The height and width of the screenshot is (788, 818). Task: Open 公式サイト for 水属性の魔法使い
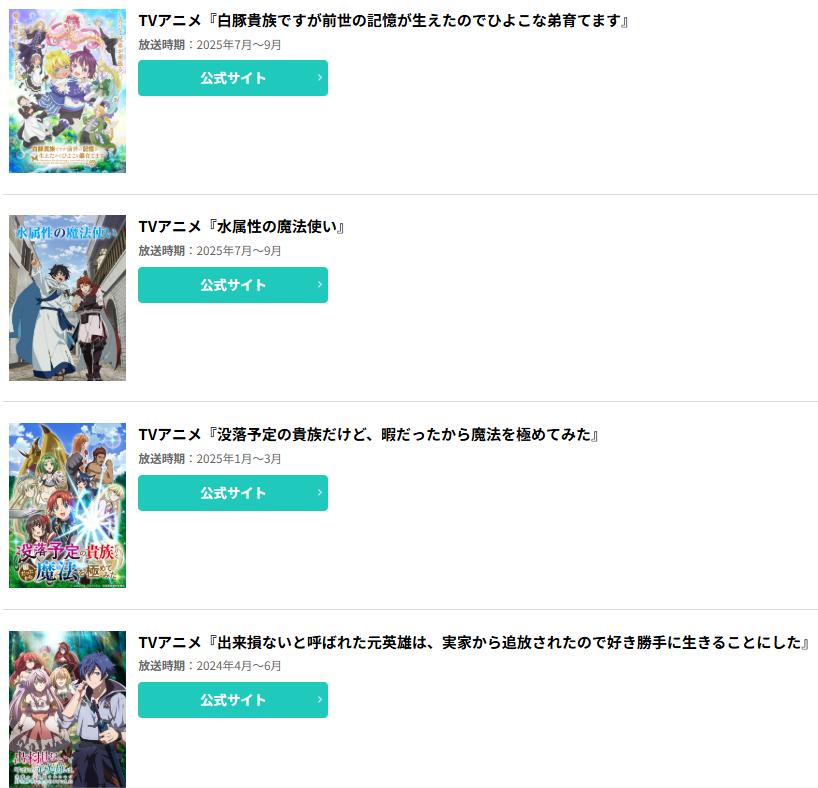[233, 285]
